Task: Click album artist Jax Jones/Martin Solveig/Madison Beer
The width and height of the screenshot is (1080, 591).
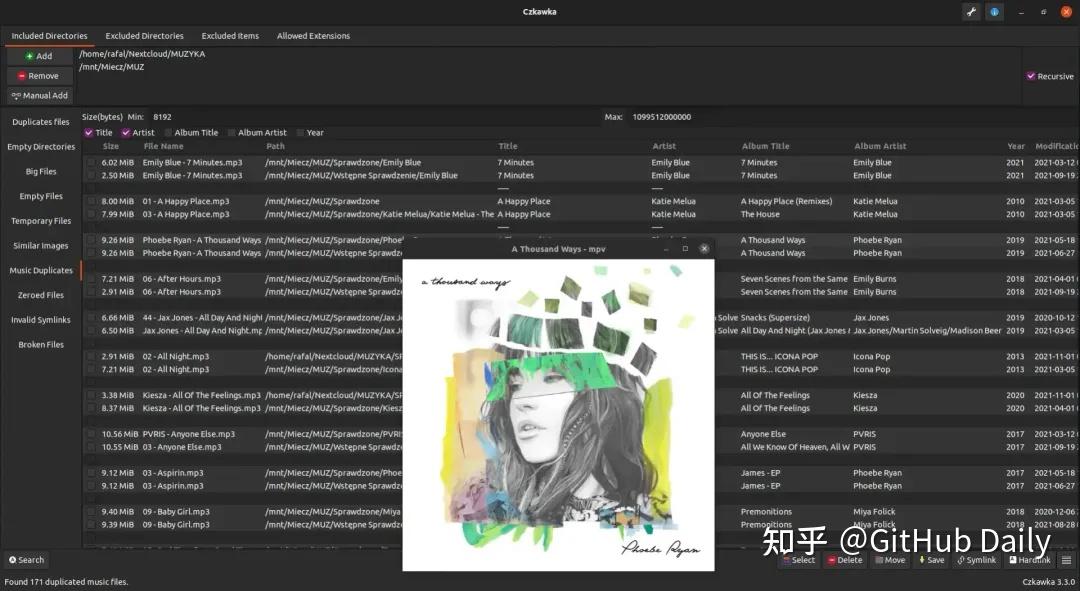Action: [x=927, y=331]
